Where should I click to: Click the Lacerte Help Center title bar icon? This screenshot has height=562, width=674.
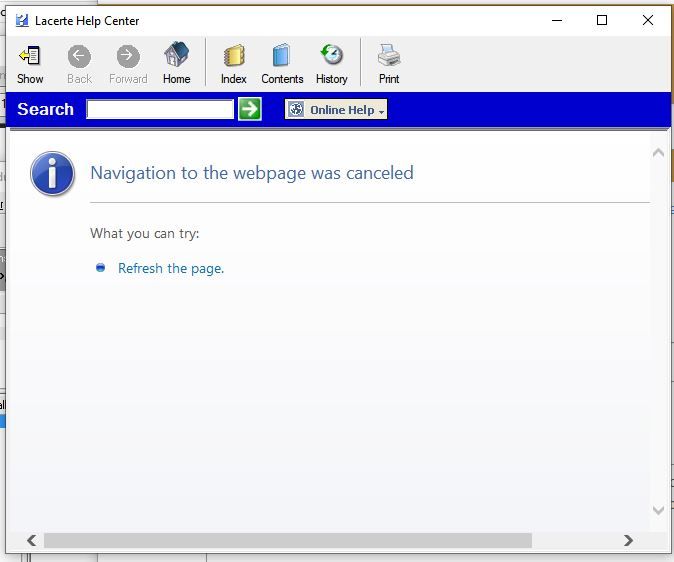22,20
